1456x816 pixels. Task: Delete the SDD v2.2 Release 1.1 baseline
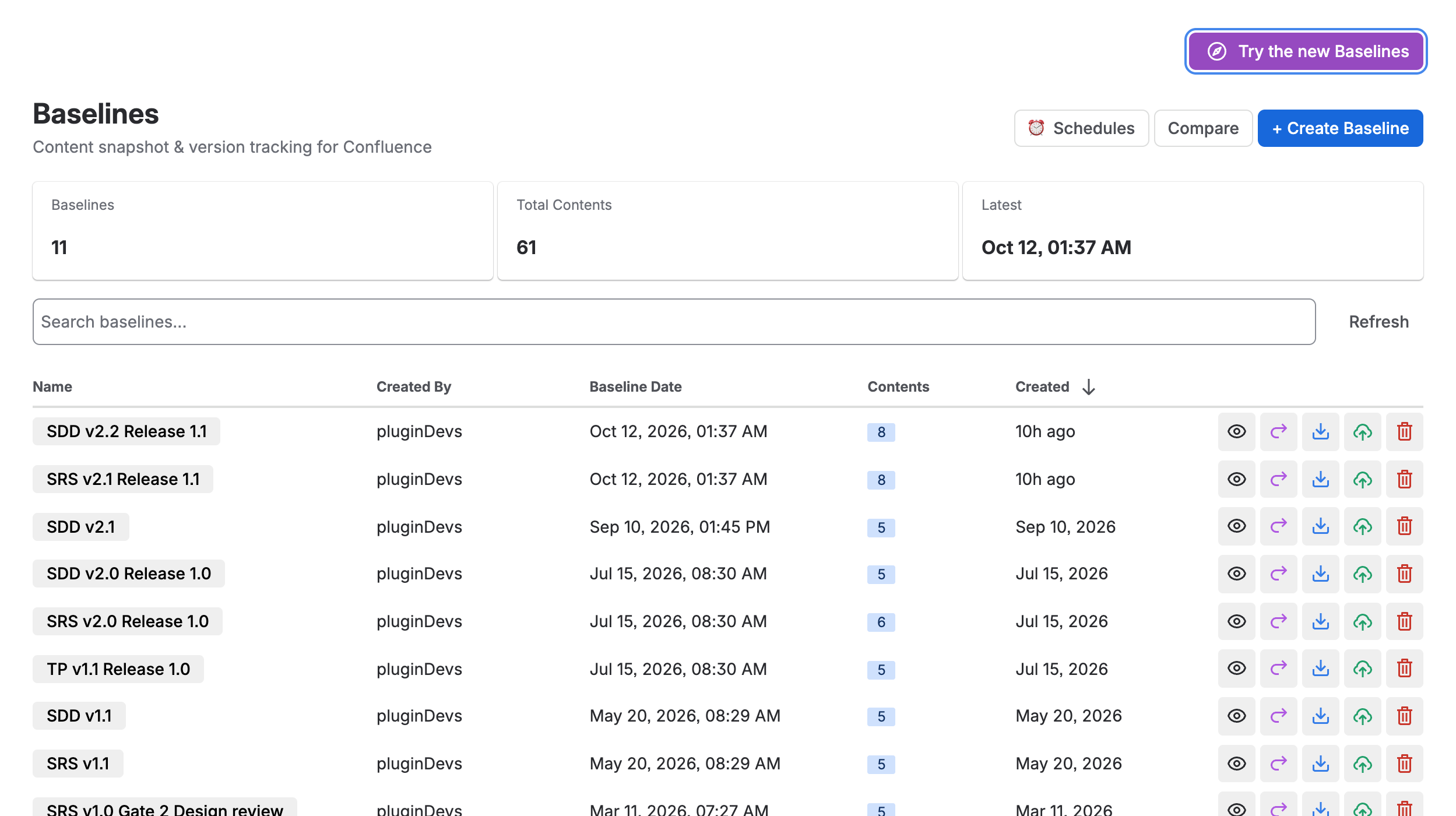click(1404, 432)
